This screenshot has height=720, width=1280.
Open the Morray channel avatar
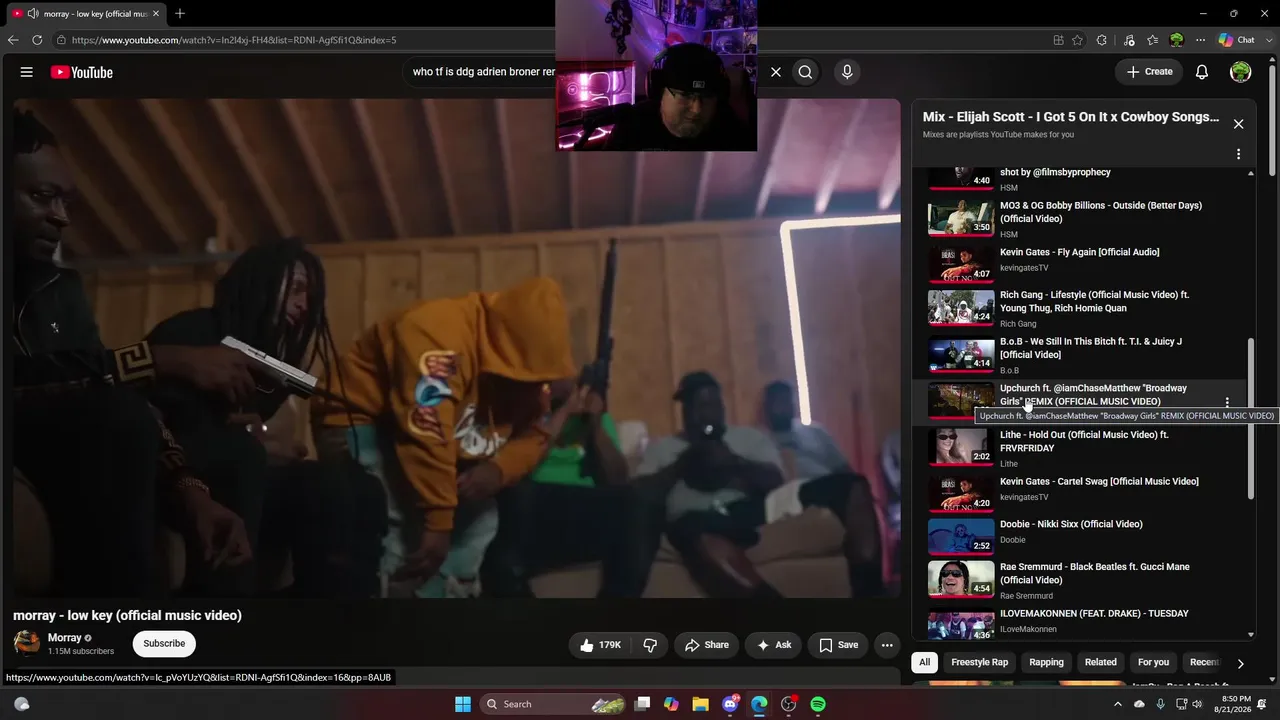27,643
